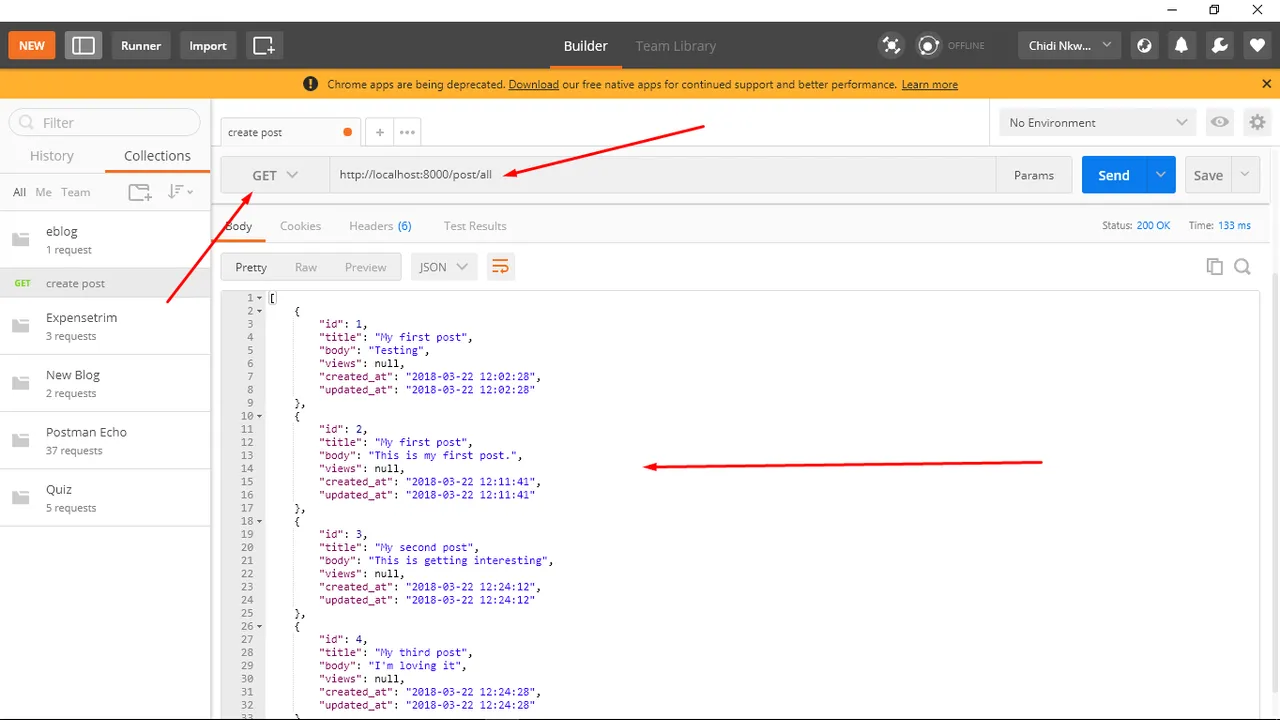
Task: Click the new collection folder icon
Action: tap(140, 192)
